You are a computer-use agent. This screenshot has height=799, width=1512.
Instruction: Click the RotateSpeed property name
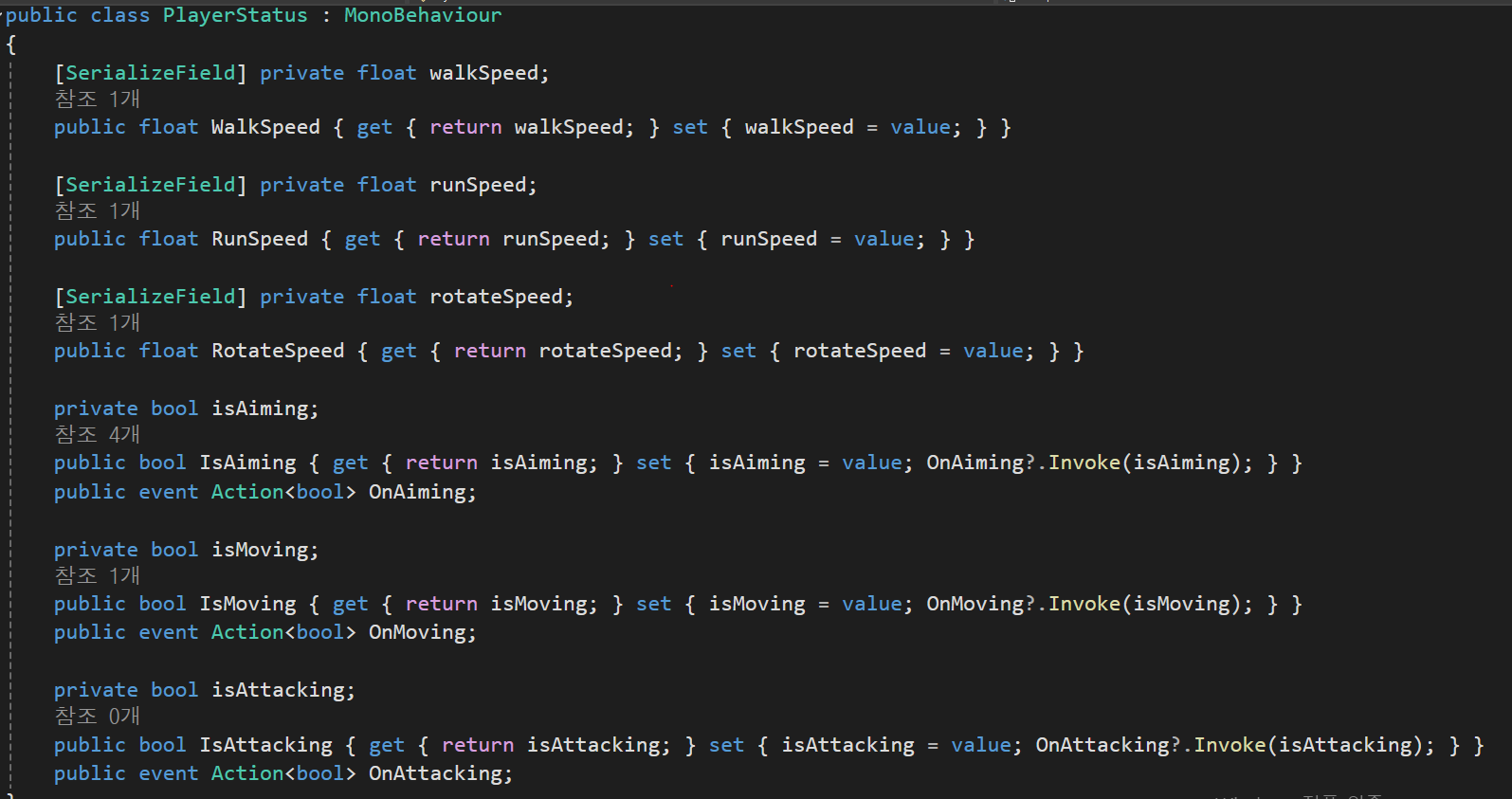coord(278,351)
